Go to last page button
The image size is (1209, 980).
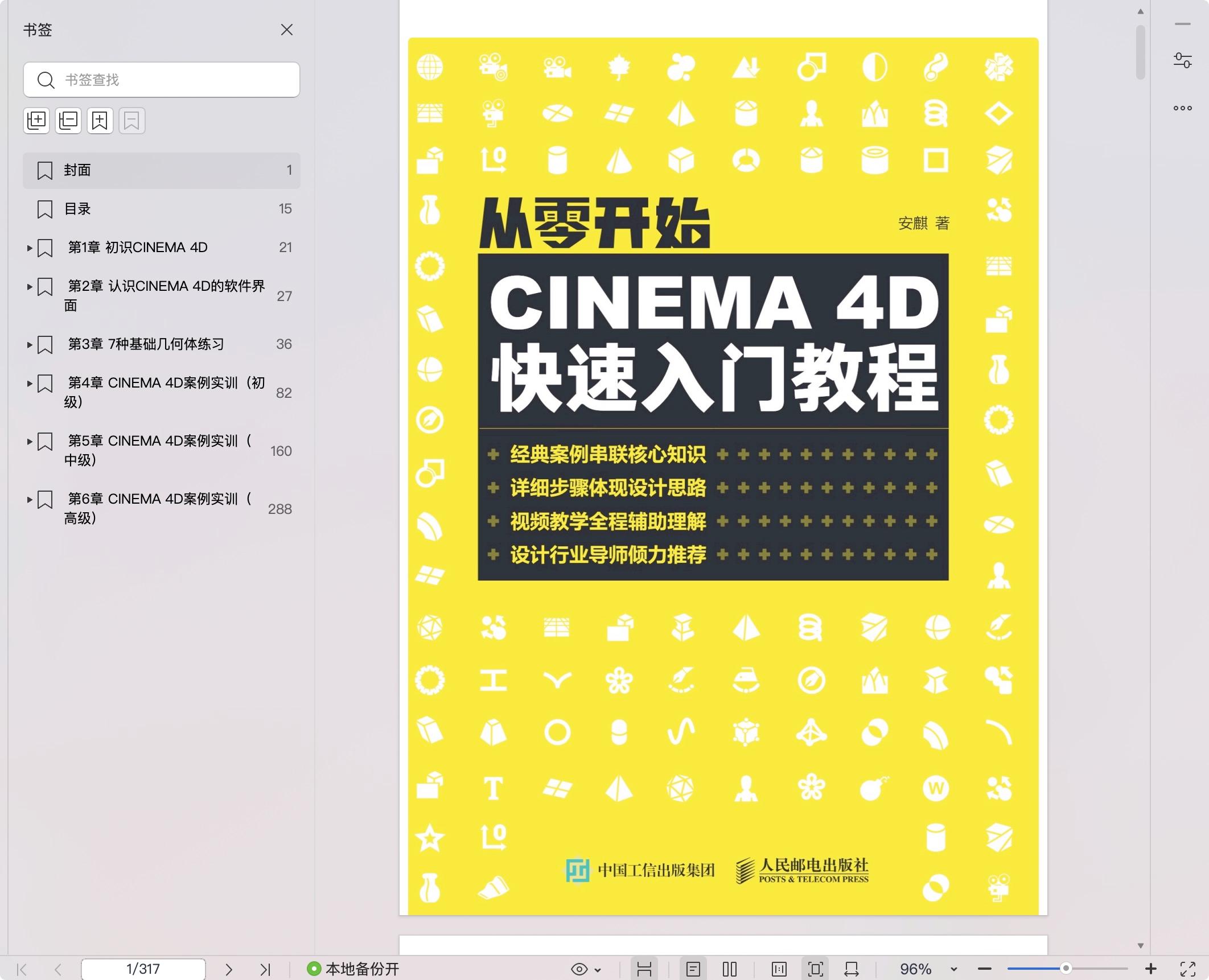tap(265, 969)
